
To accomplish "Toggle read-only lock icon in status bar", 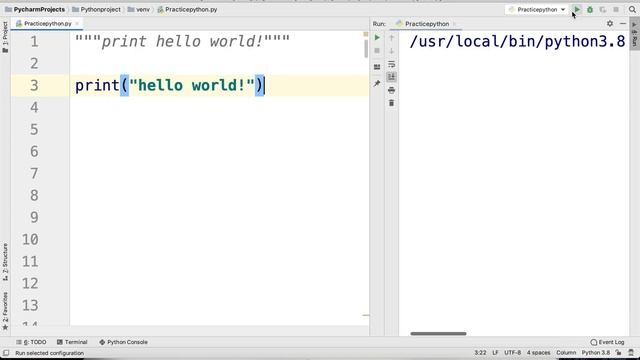I will tap(619, 353).
